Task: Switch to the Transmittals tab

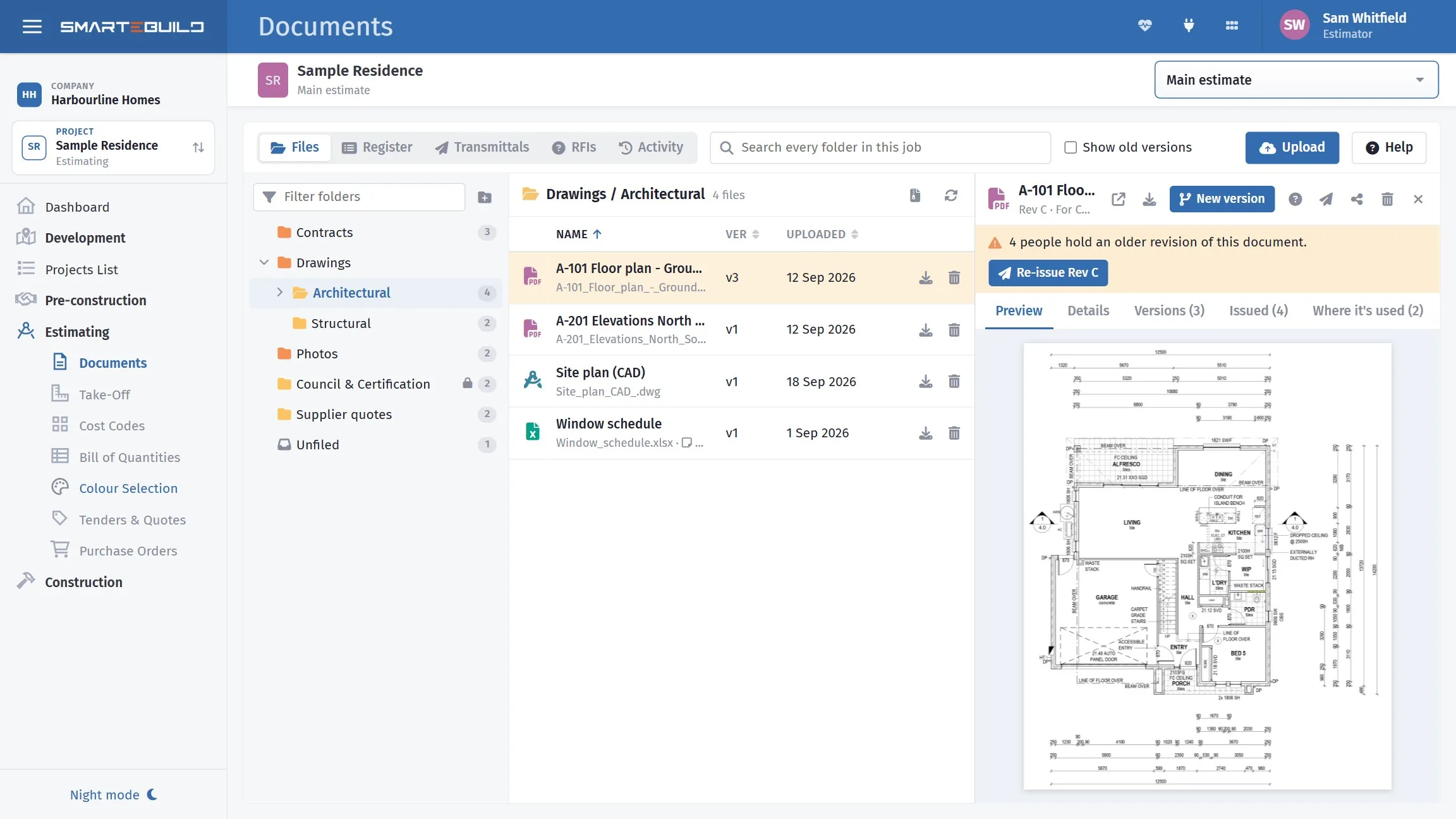Action: coord(482,147)
